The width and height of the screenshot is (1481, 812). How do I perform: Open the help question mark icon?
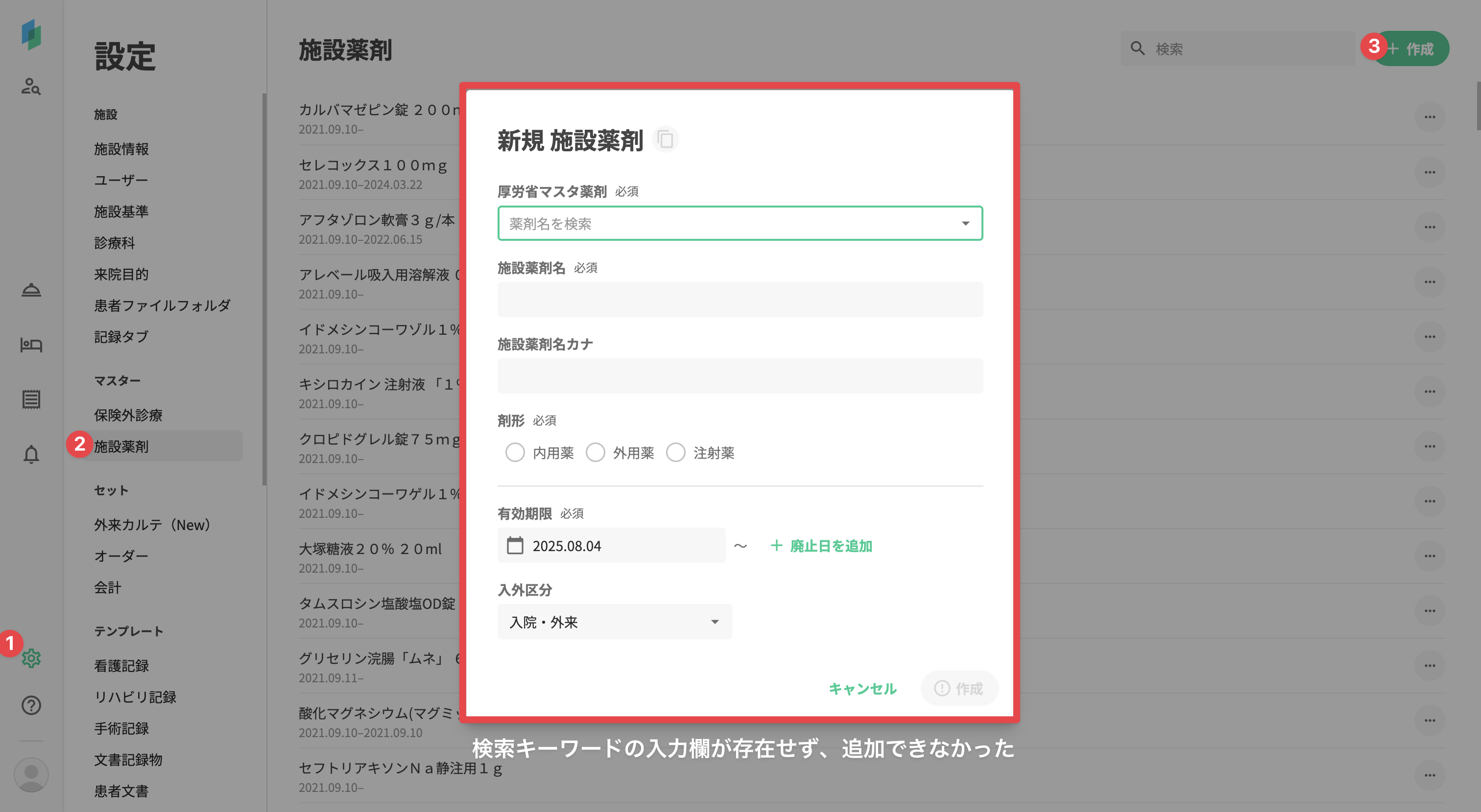coord(31,705)
